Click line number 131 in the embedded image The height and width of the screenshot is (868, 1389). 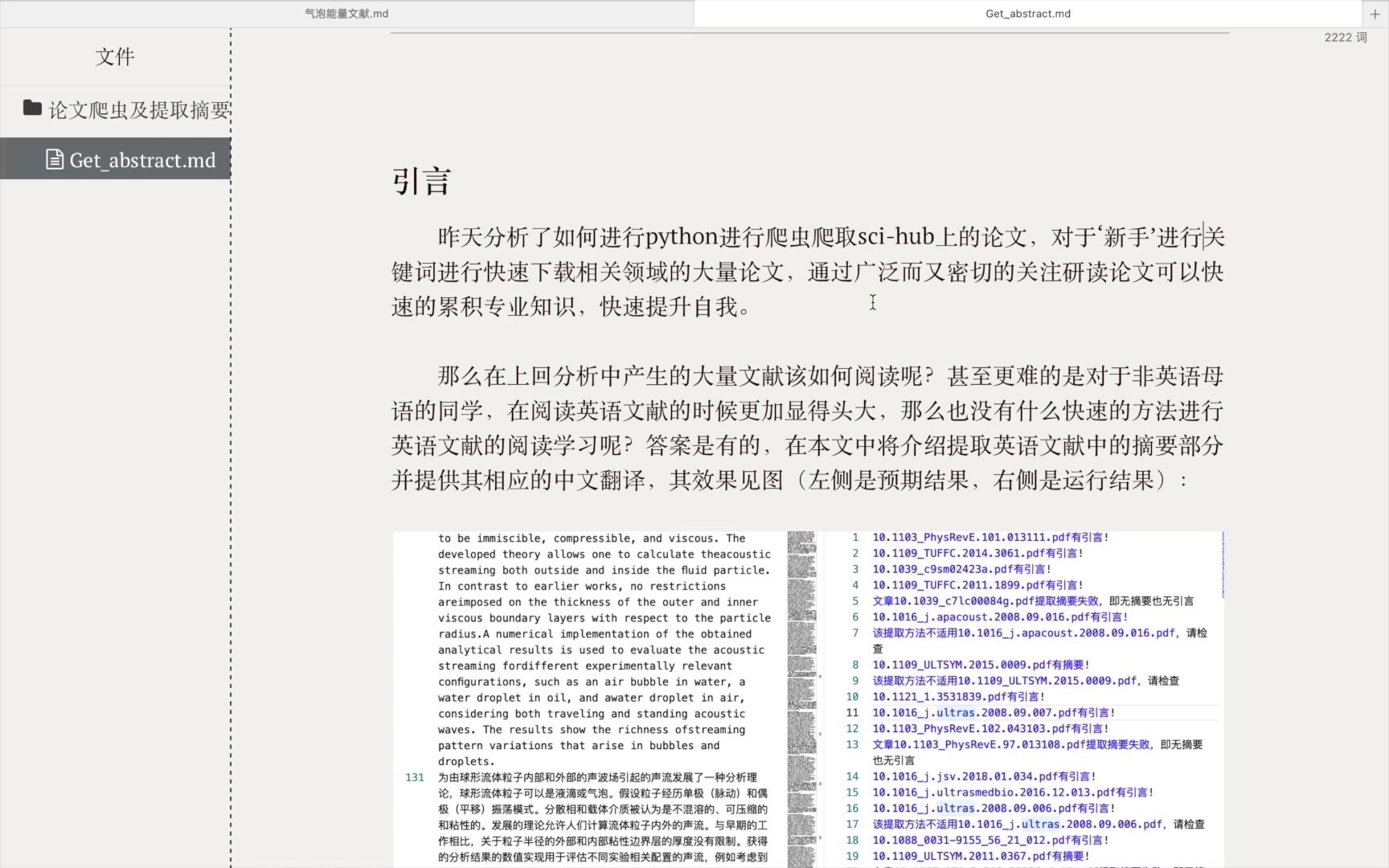click(415, 777)
